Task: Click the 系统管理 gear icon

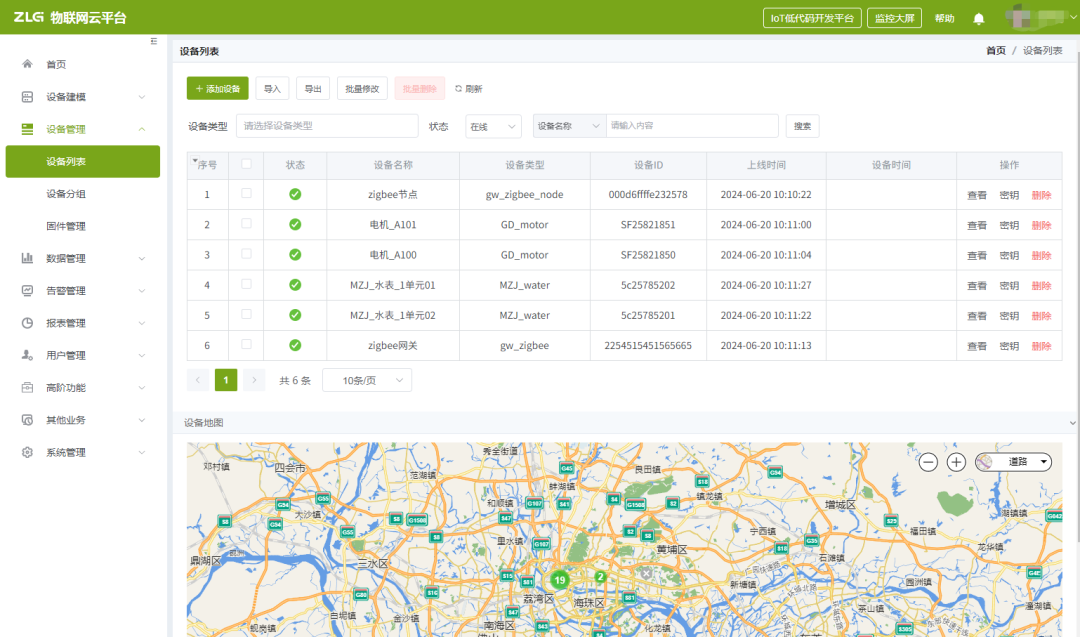Action: [28, 452]
